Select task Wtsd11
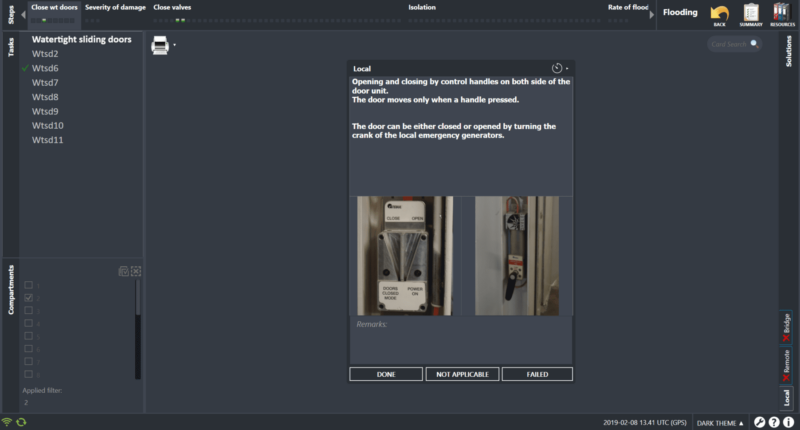This screenshot has width=800, height=430. pos(47,139)
